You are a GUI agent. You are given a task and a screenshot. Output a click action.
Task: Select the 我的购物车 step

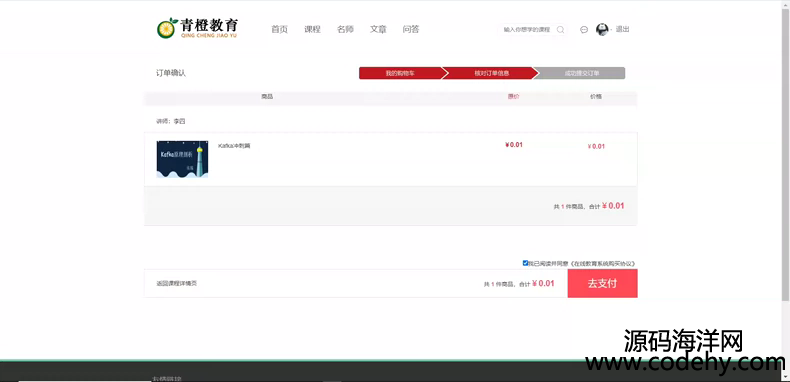pos(400,73)
